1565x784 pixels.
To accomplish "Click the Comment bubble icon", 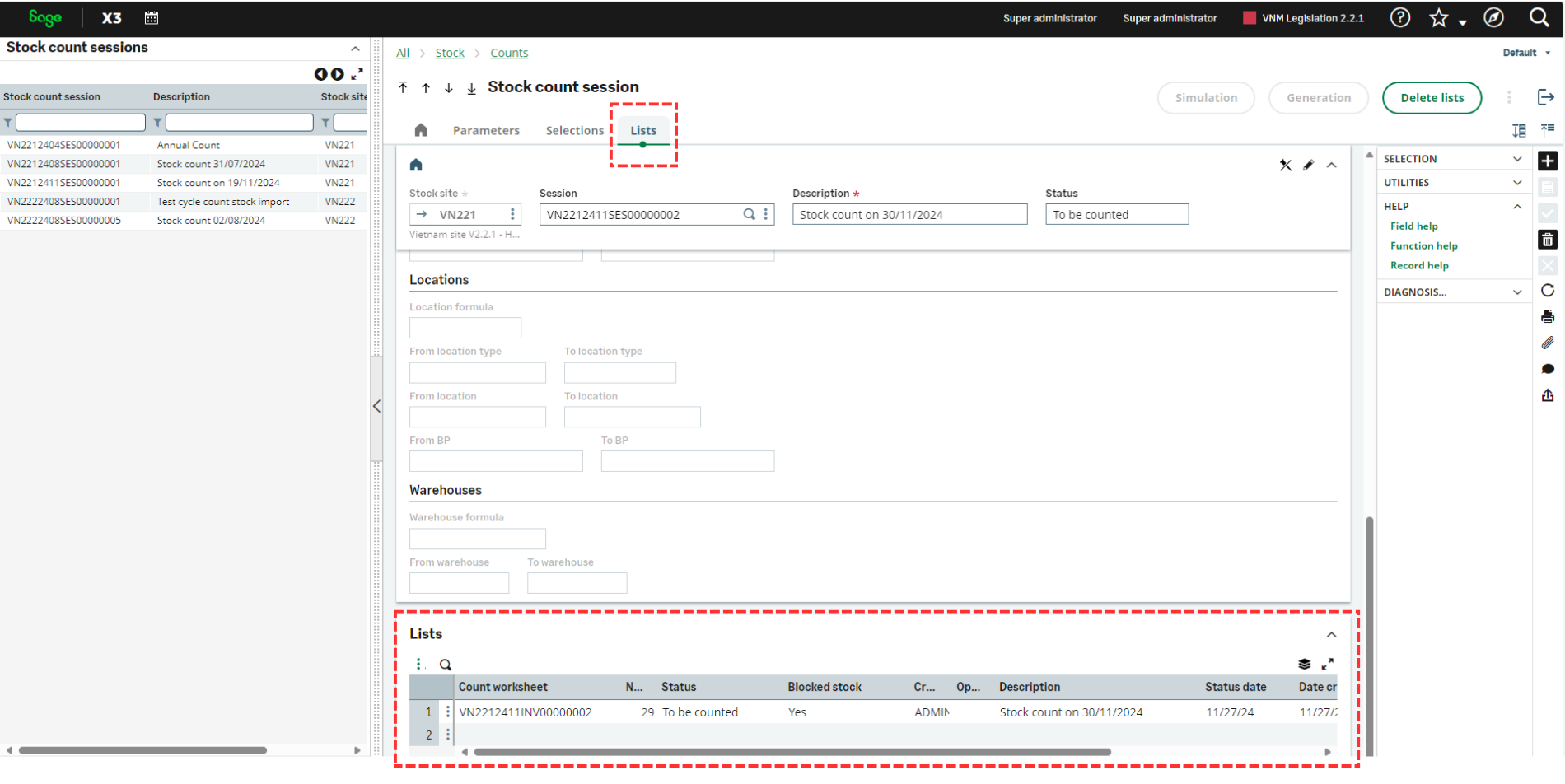I will click(x=1548, y=369).
